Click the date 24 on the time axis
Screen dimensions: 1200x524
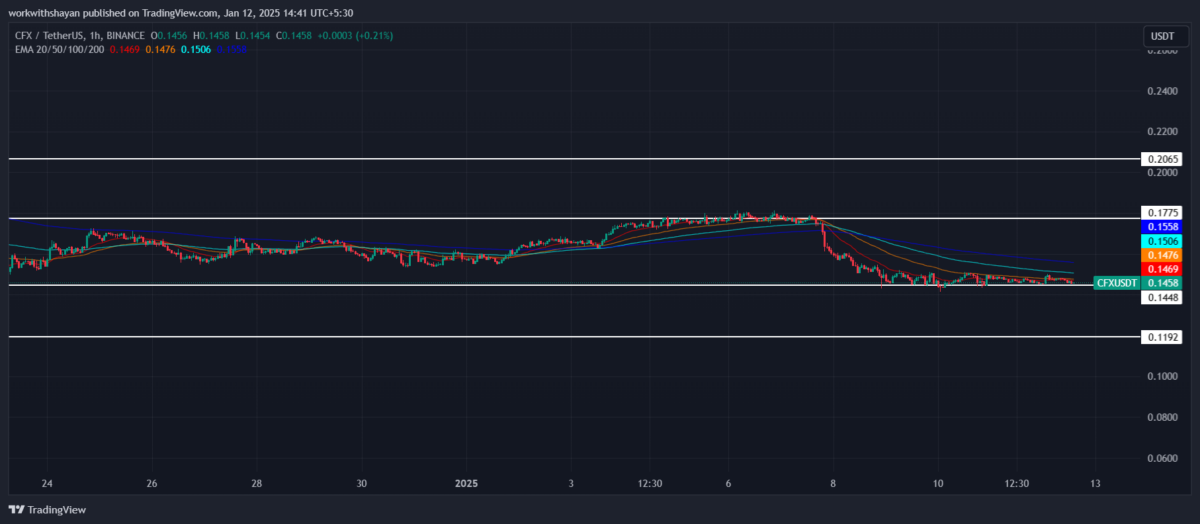tap(47, 484)
